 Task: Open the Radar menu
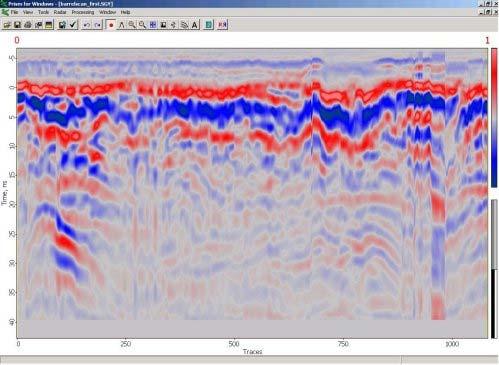pos(60,12)
